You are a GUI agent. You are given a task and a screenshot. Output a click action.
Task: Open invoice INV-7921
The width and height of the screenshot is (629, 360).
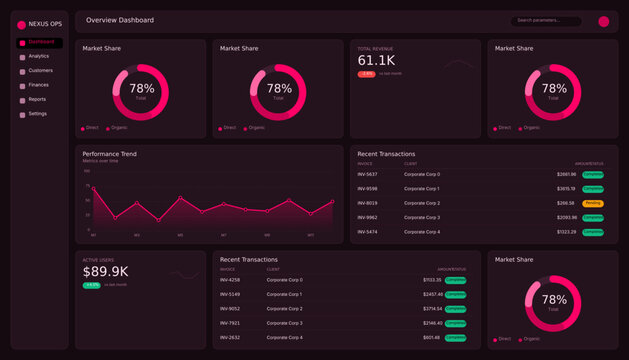(230, 323)
